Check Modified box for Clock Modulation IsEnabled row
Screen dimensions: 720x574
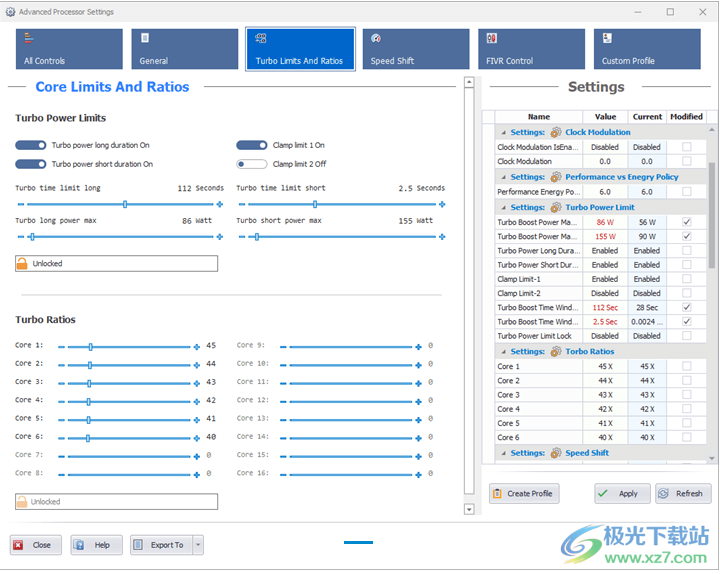(x=686, y=147)
